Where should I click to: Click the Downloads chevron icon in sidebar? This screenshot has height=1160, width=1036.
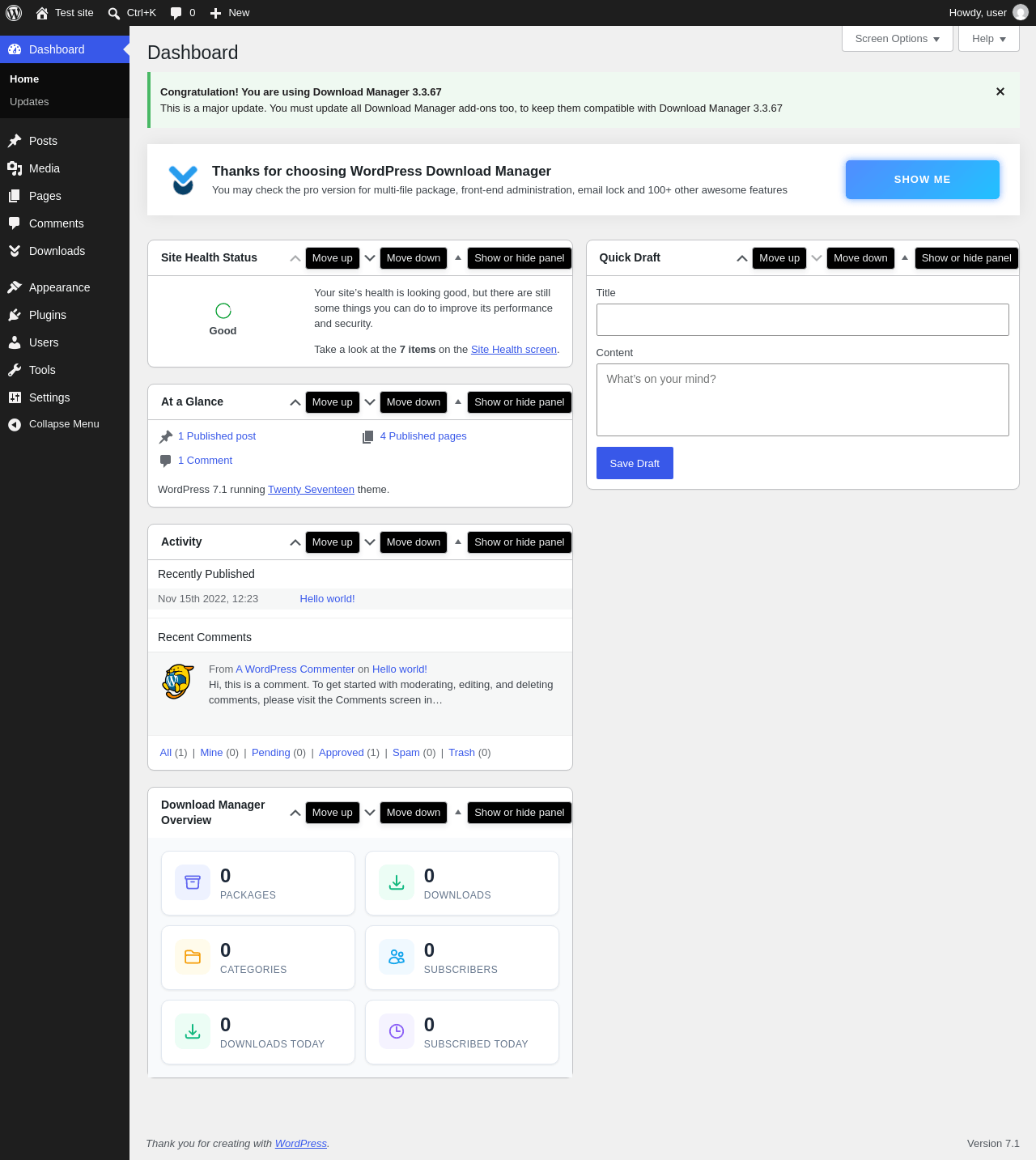(15, 251)
